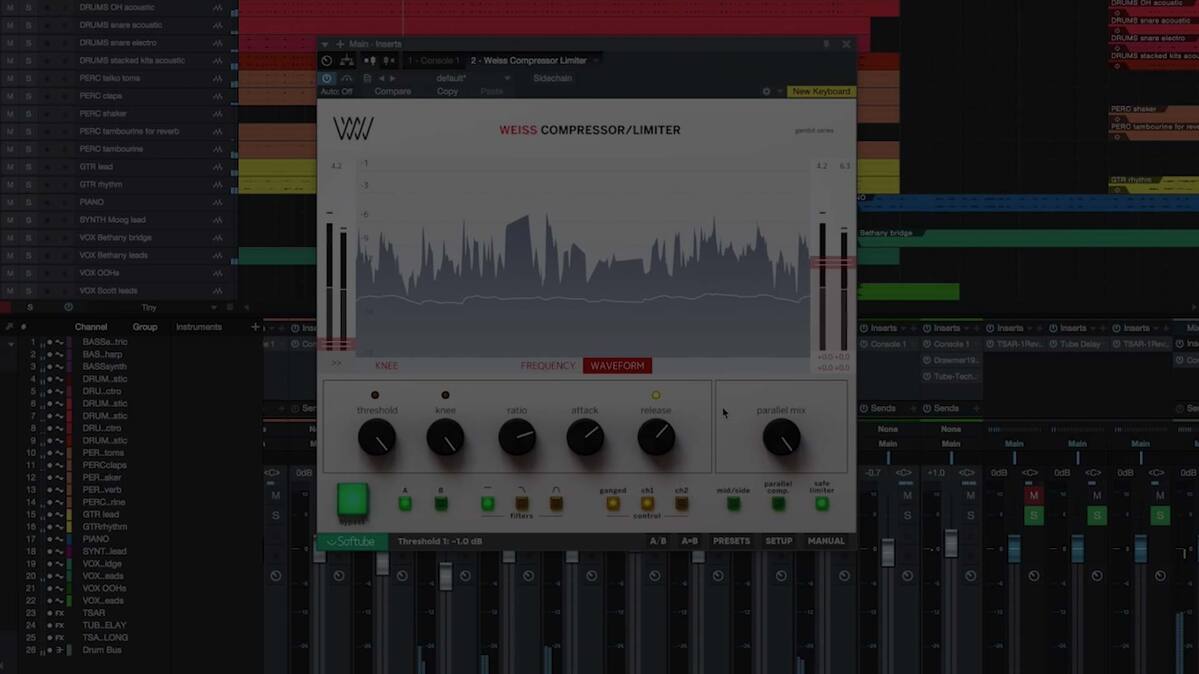Toggle bypass on the plugin header
The height and width of the screenshot is (674, 1199).
click(326, 78)
